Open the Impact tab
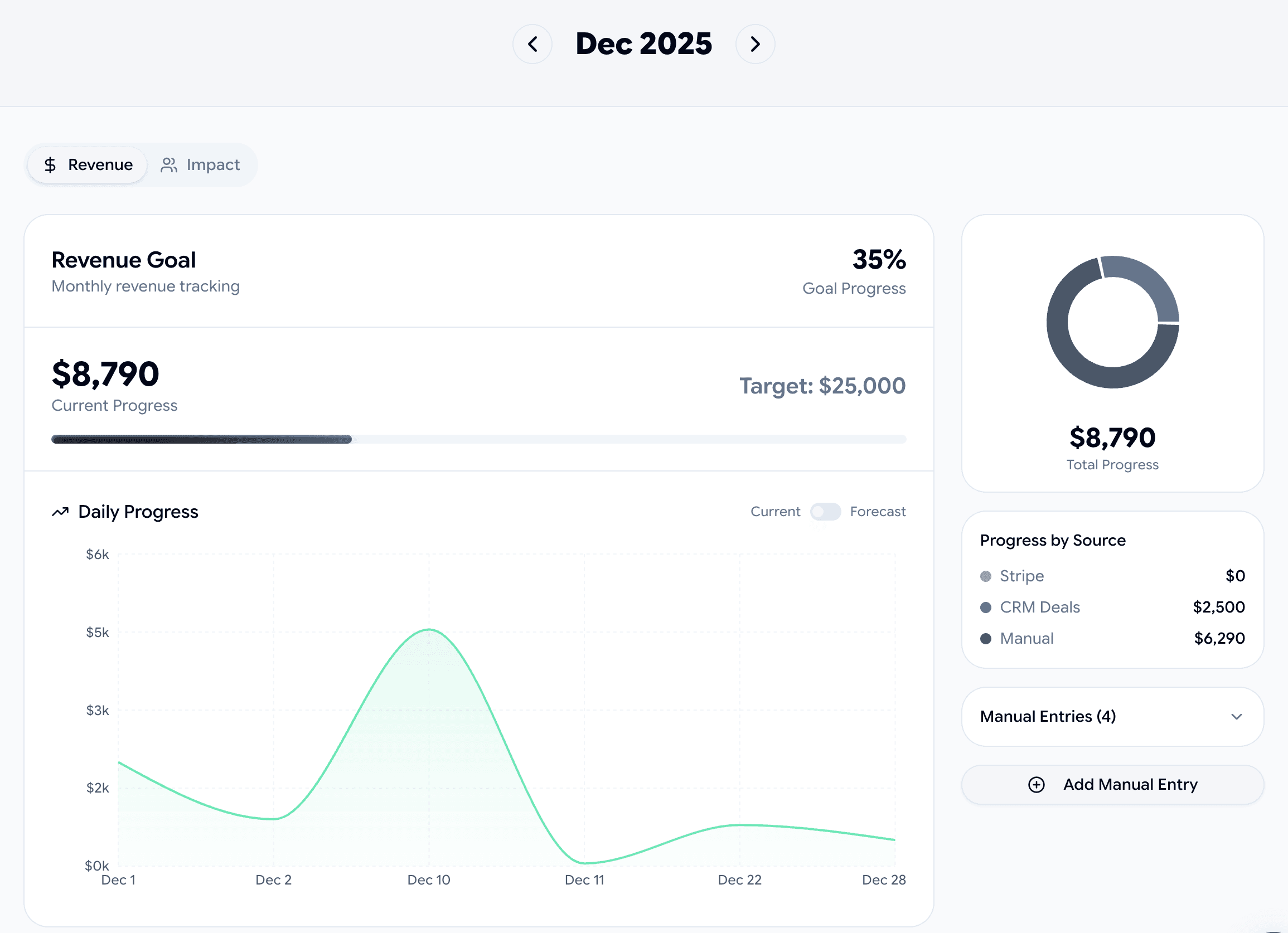1288x933 pixels. (x=202, y=164)
